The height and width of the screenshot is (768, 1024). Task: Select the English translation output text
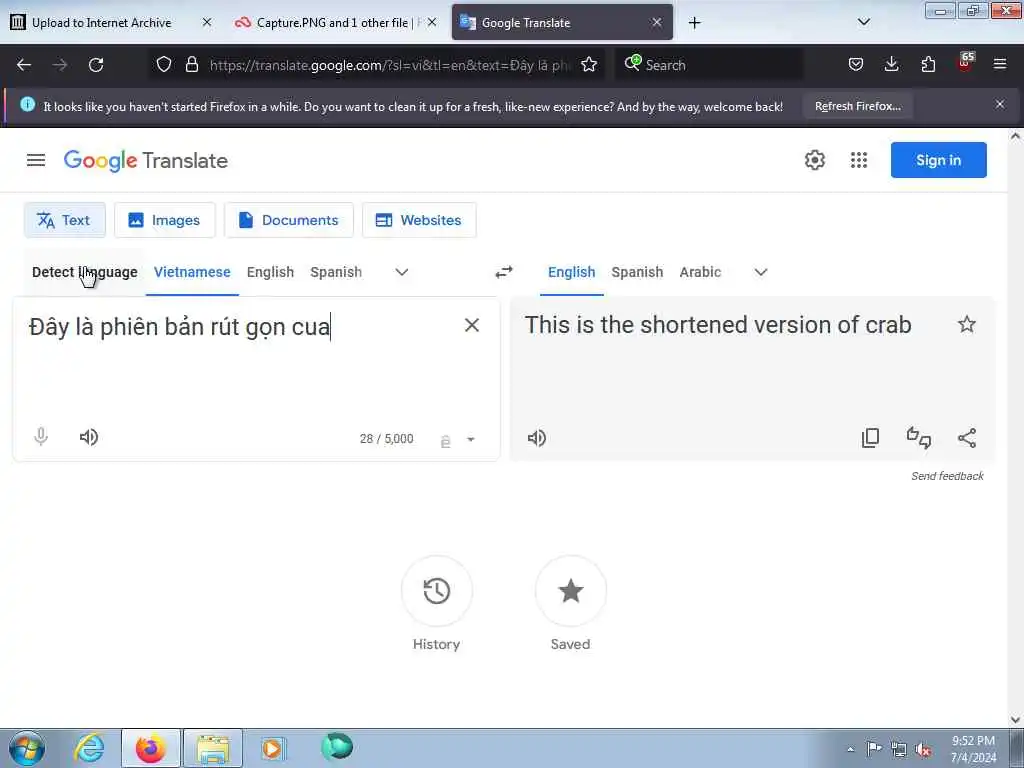pos(718,325)
